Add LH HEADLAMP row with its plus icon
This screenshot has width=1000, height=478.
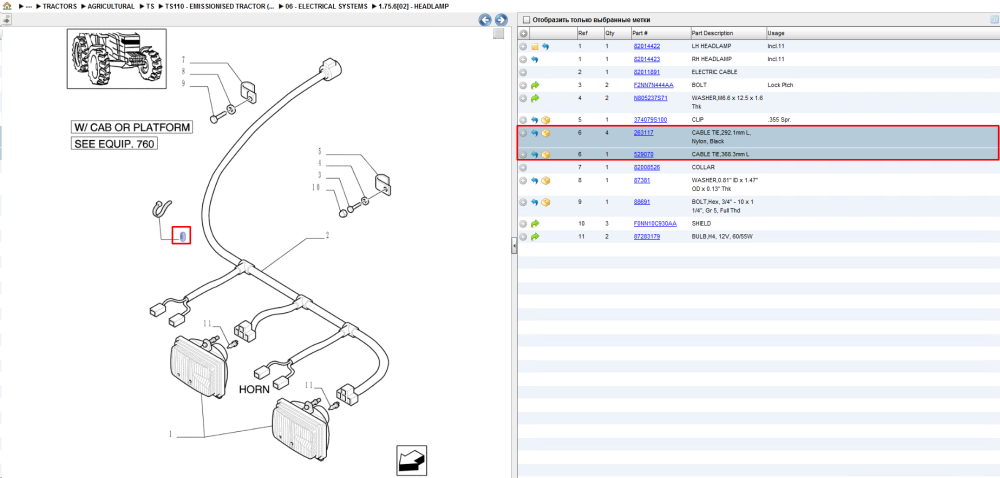click(x=523, y=47)
